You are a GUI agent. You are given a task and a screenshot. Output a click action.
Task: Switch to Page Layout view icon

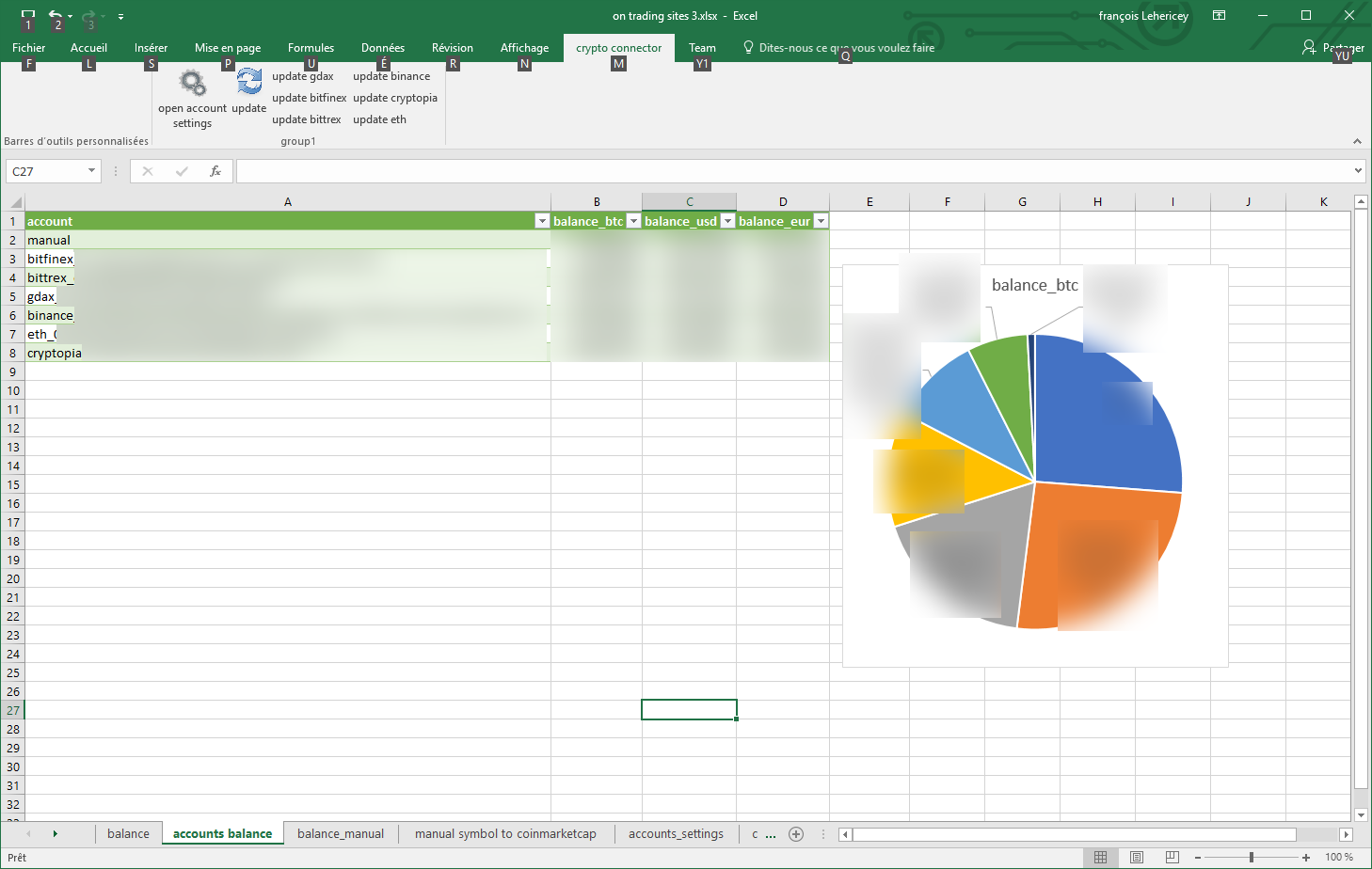(x=1137, y=857)
